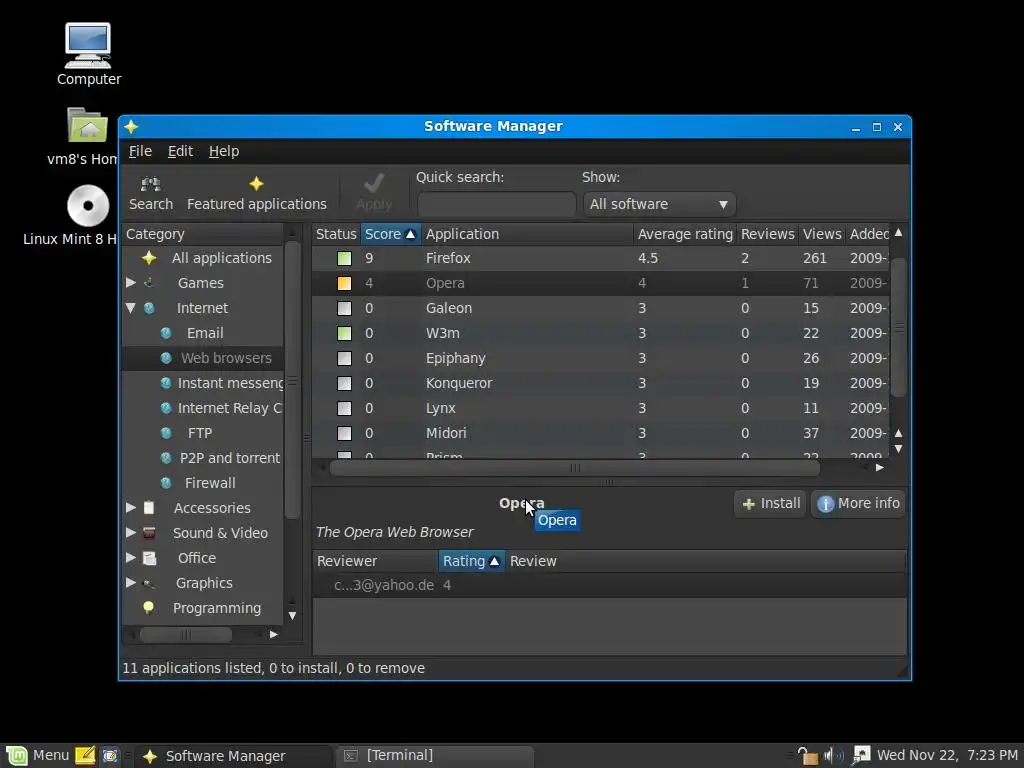
Task: Sort by the Views column header
Action: click(x=822, y=234)
